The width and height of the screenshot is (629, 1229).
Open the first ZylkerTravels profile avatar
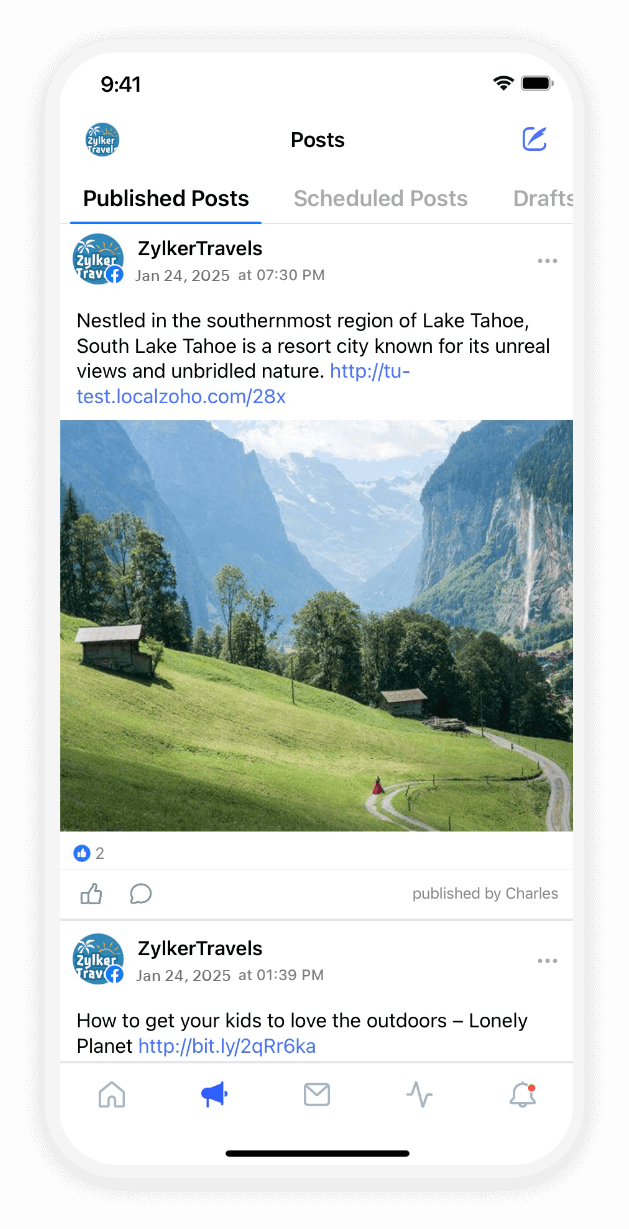(x=98, y=260)
